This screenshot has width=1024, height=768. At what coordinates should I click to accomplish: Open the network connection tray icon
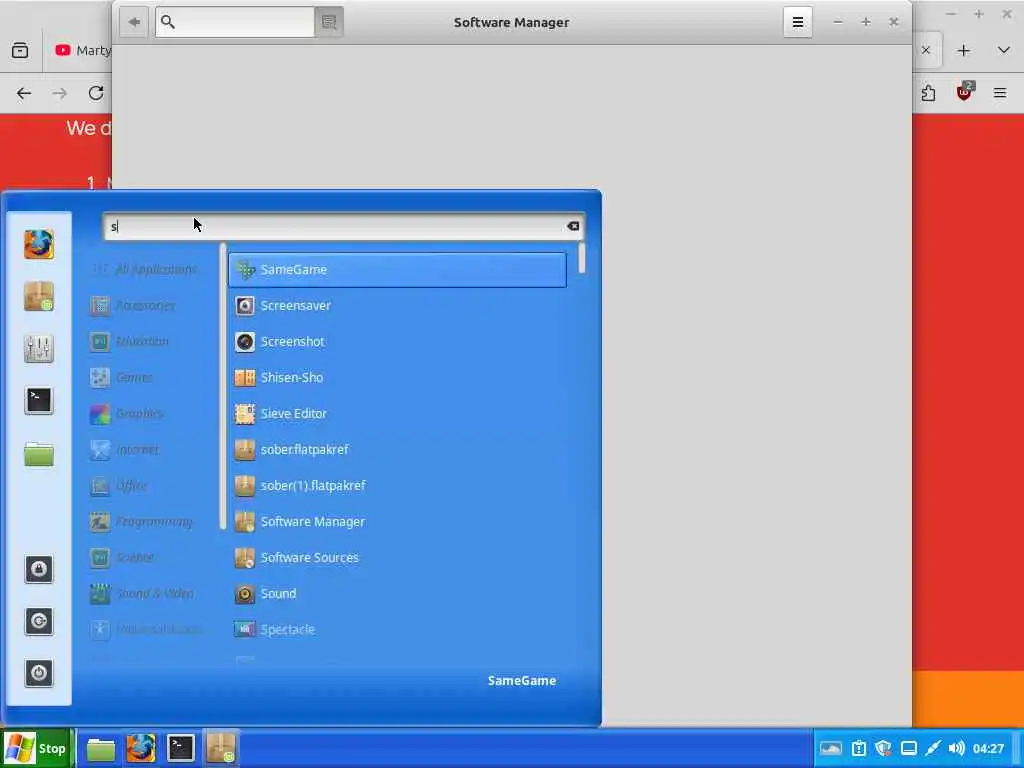pos(933,748)
